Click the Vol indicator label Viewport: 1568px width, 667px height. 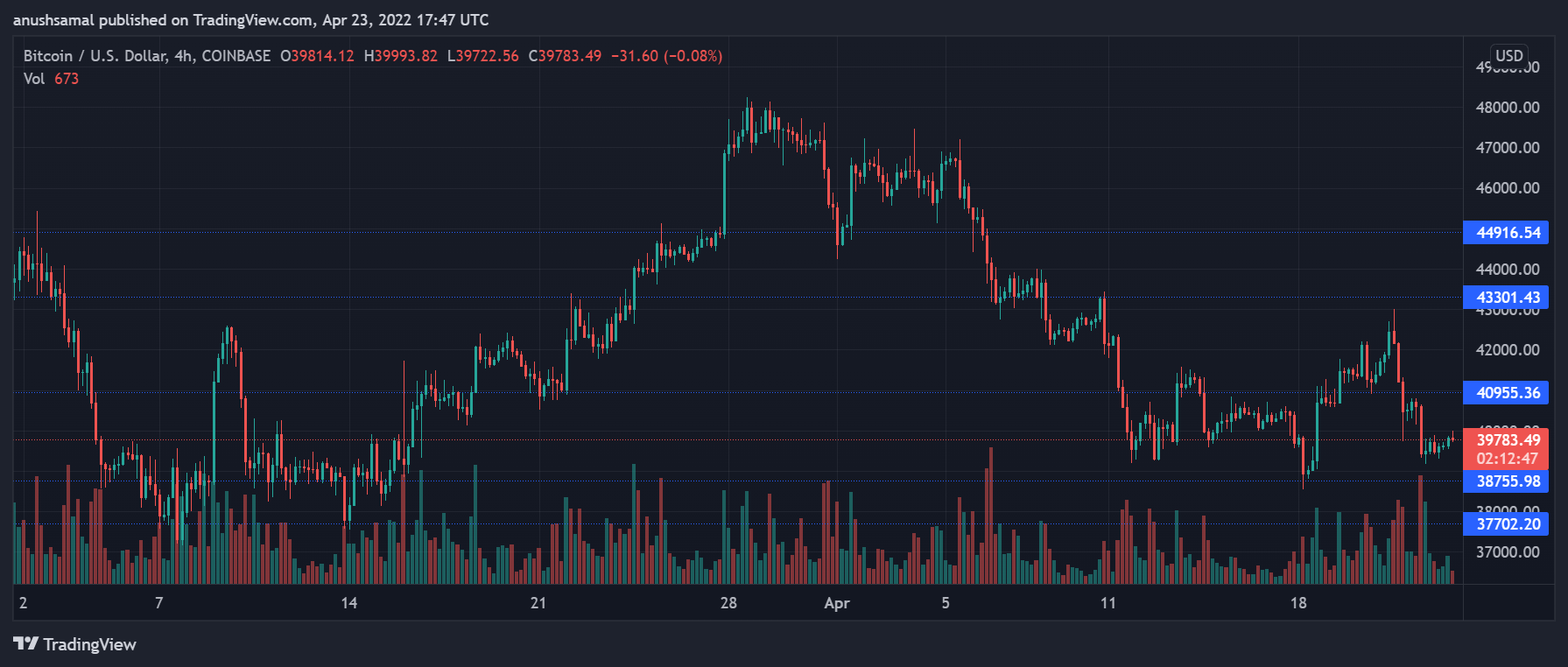(34, 79)
